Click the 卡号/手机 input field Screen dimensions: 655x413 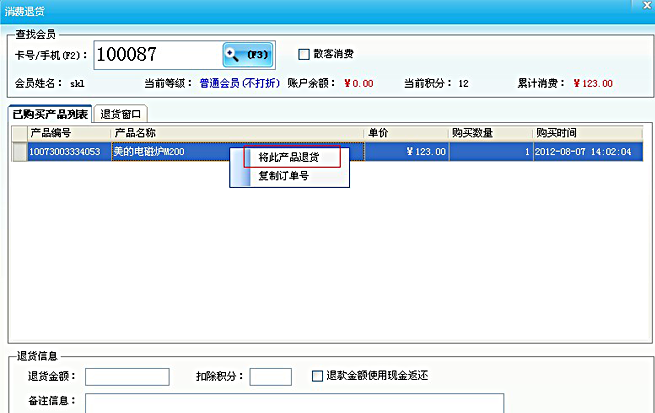pyautogui.click(x=155, y=54)
